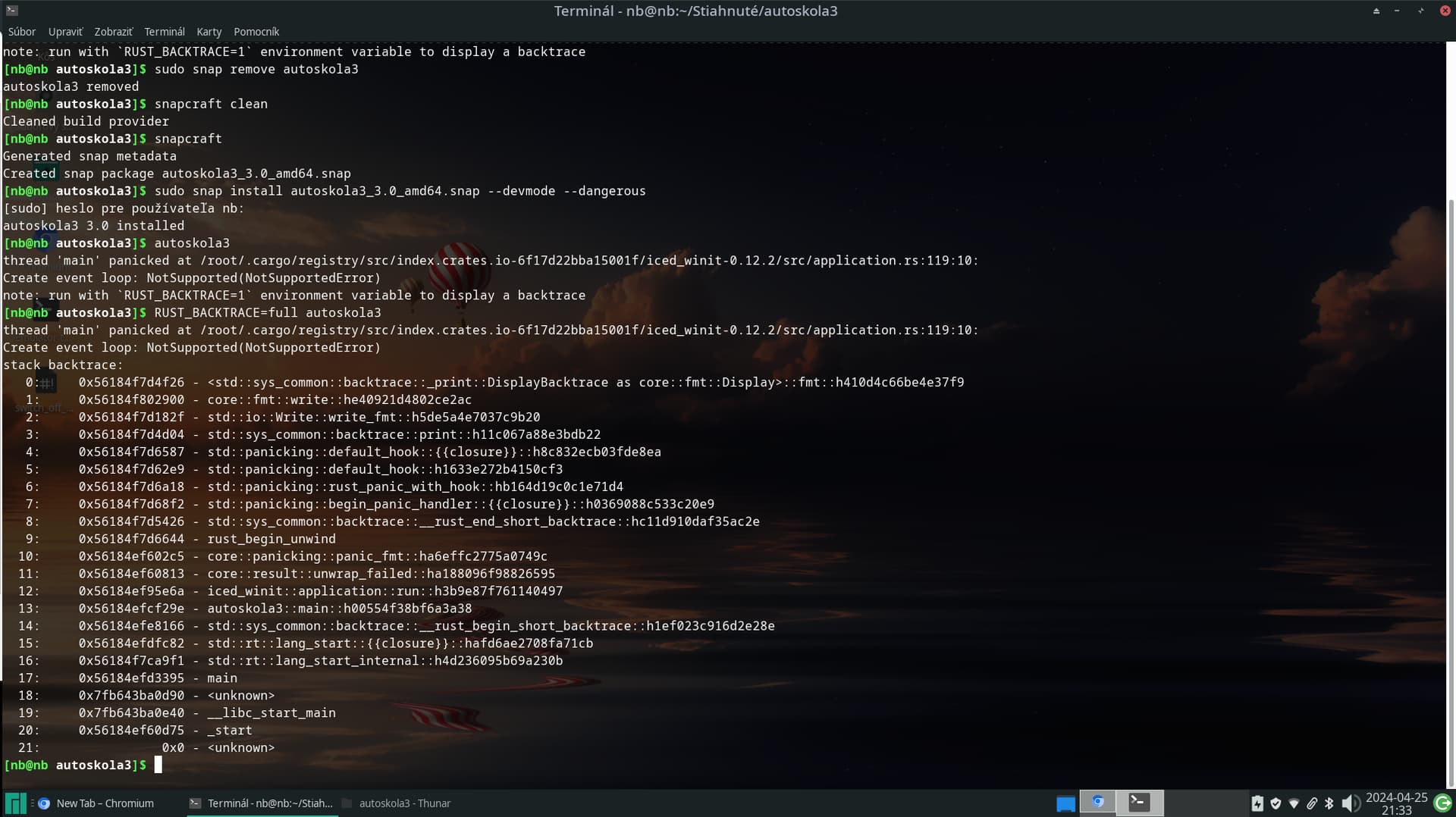The height and width of the screenshot is (817, 1456).
Task: Open the Terminál menu in menu bar
Action: pyautogui.click(x=165, y=32)
